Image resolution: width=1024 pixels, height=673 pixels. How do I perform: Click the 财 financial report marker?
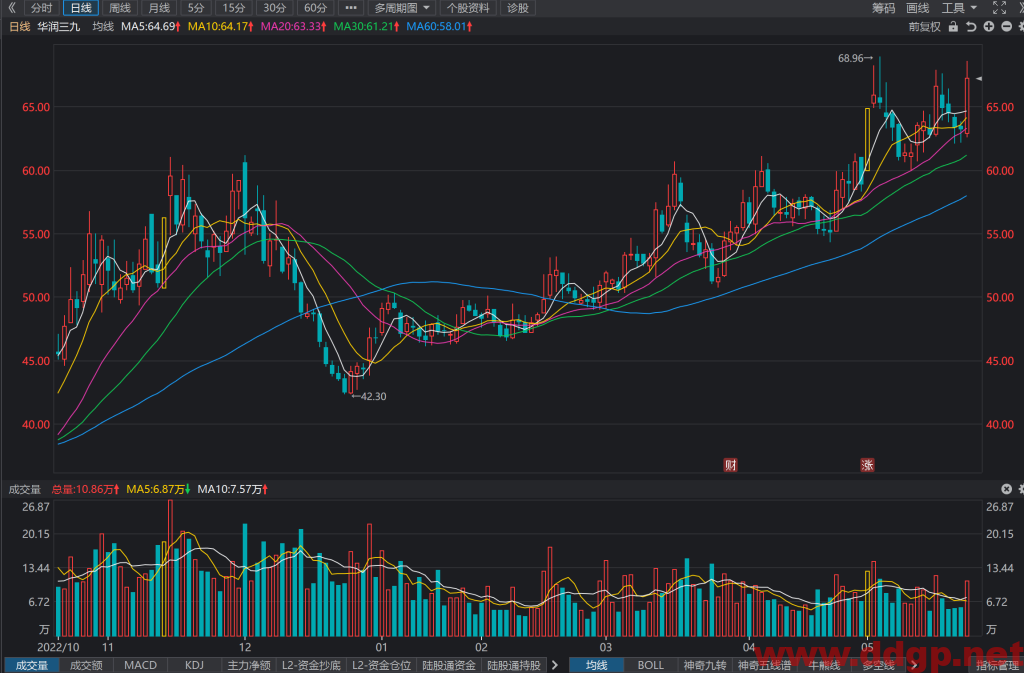(x=730, y=465)
